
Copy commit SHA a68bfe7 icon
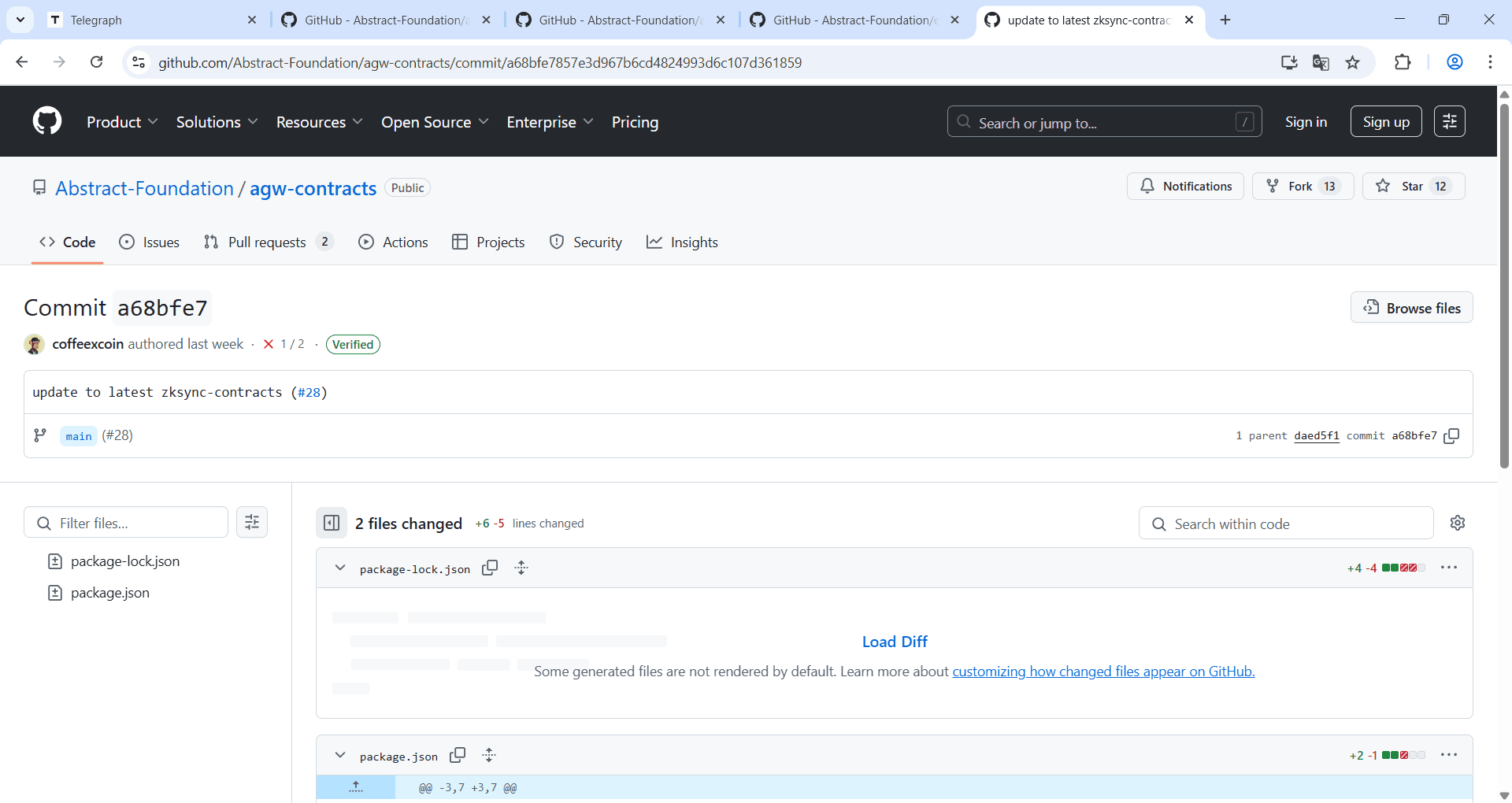1452,436
